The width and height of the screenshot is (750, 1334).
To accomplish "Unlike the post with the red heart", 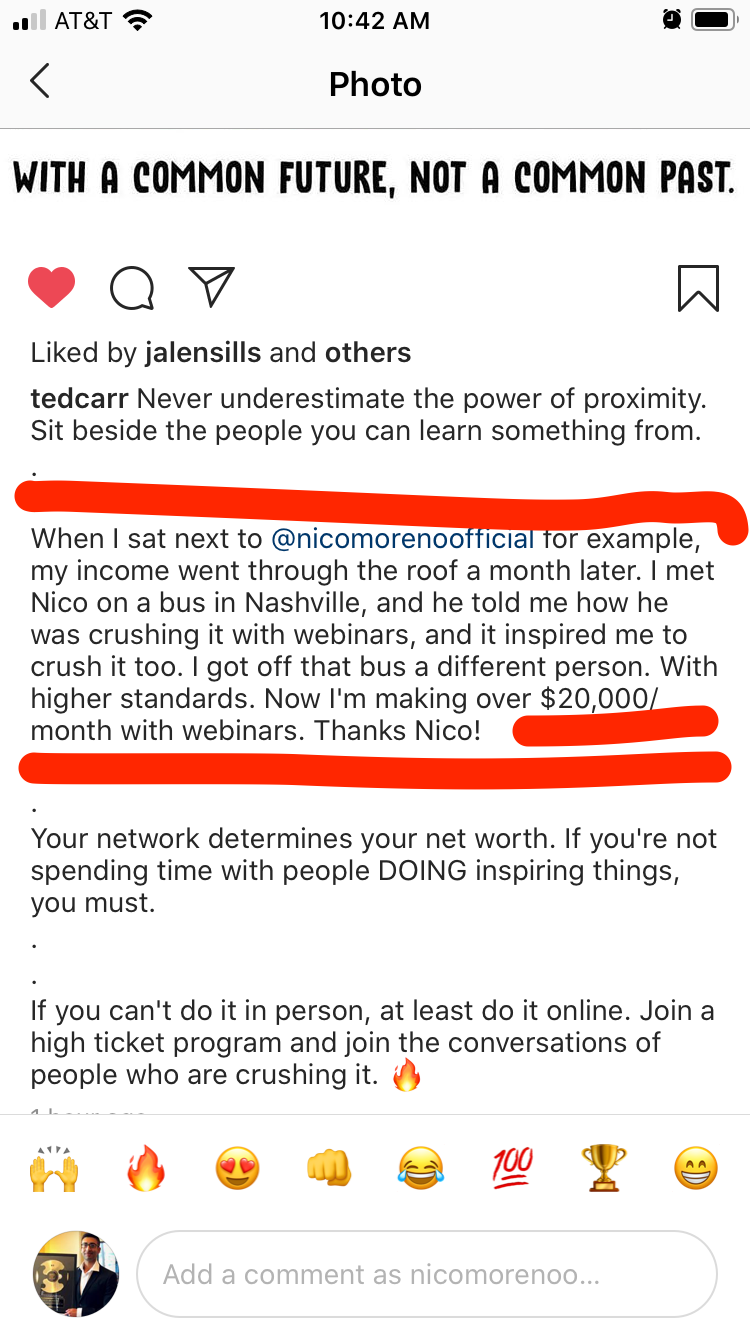I will tap(52, 288).
